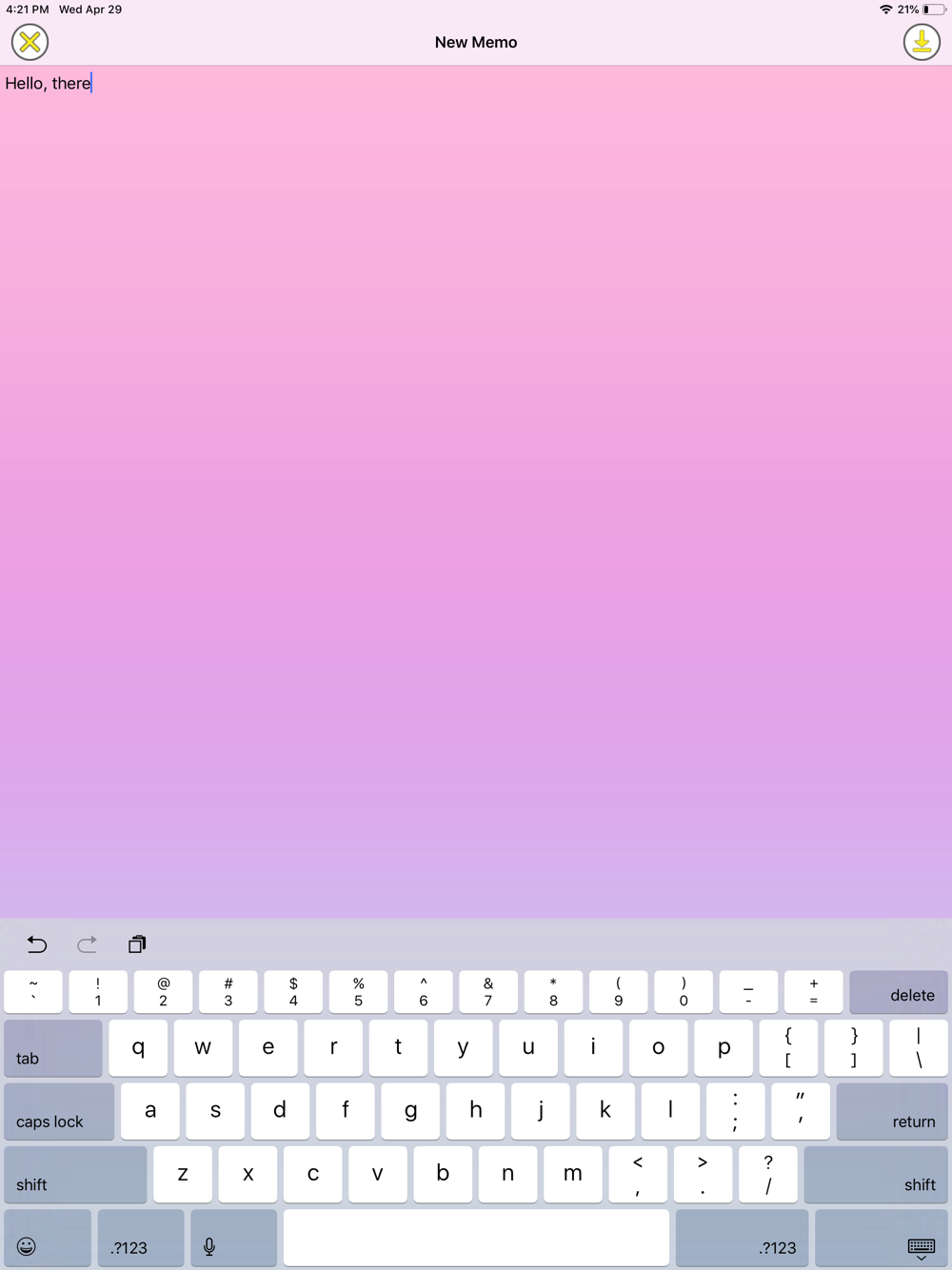Screen dimensions: 952x1270
Task: Tap the n key
Action: point(507,1175)
